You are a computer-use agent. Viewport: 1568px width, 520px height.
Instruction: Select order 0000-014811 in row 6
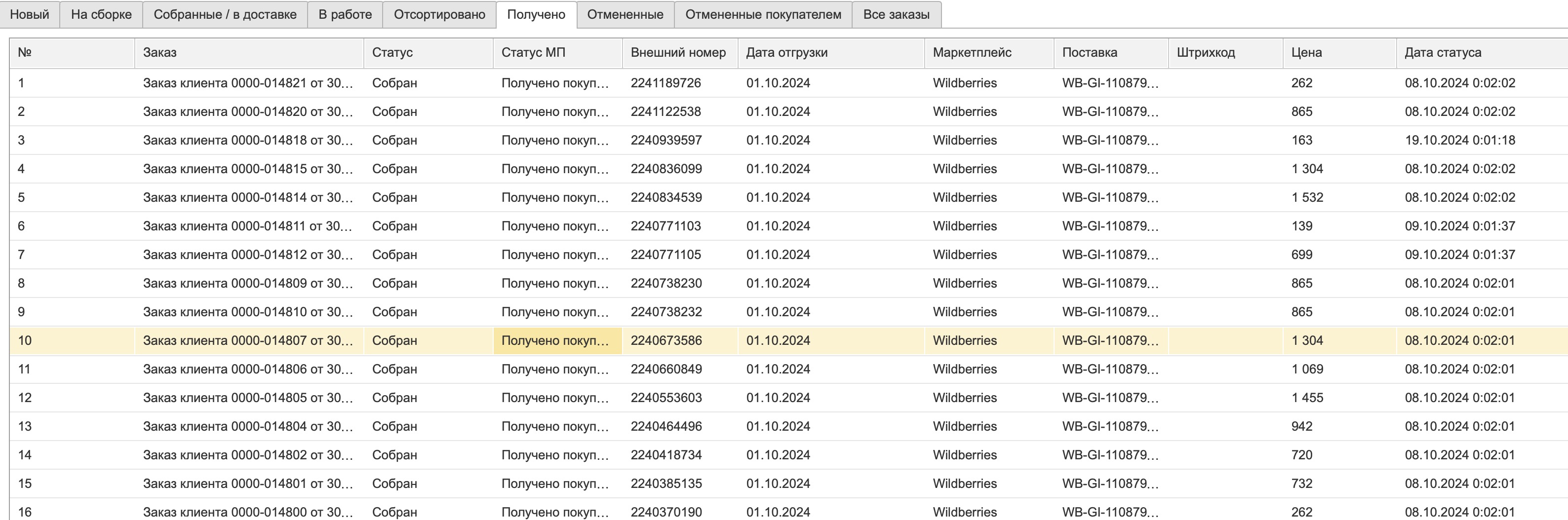click(249, 226)
